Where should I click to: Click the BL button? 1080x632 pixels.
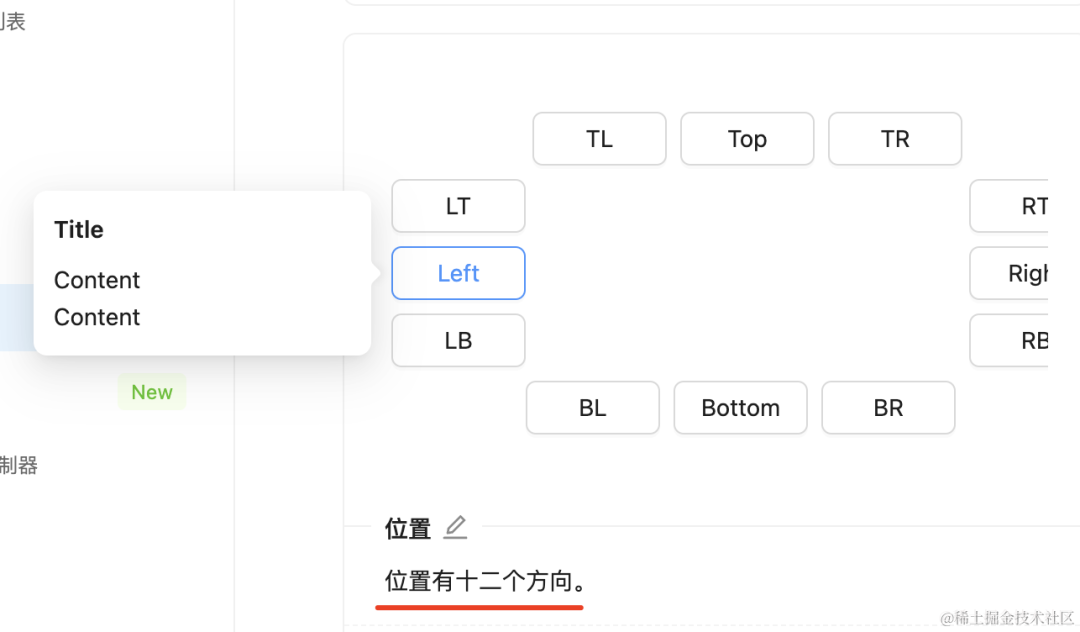coord(593,408)
